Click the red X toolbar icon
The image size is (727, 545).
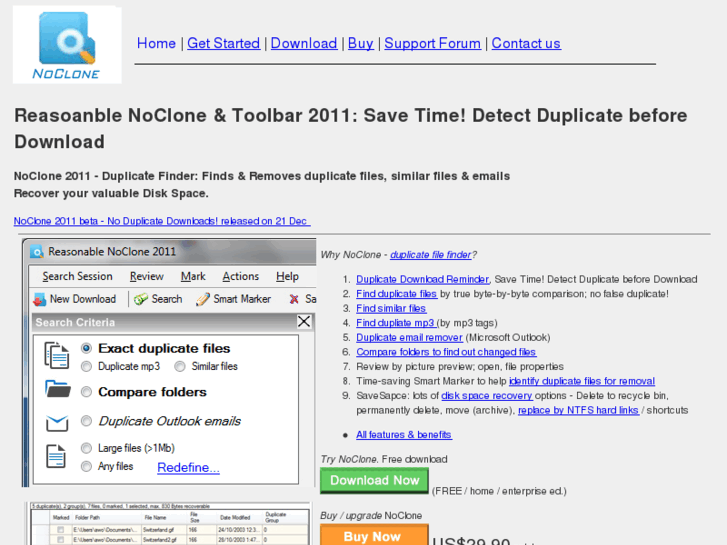[294, 300]
